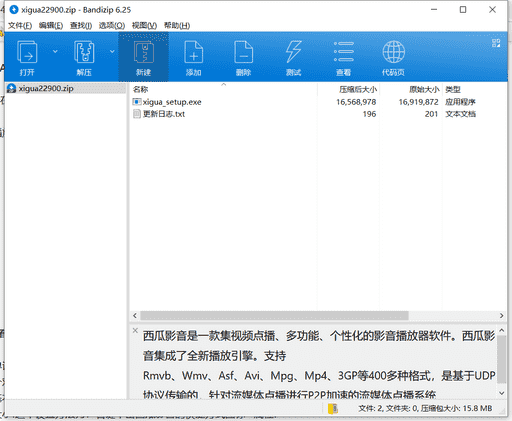Click the original size 201 cell

431,114
